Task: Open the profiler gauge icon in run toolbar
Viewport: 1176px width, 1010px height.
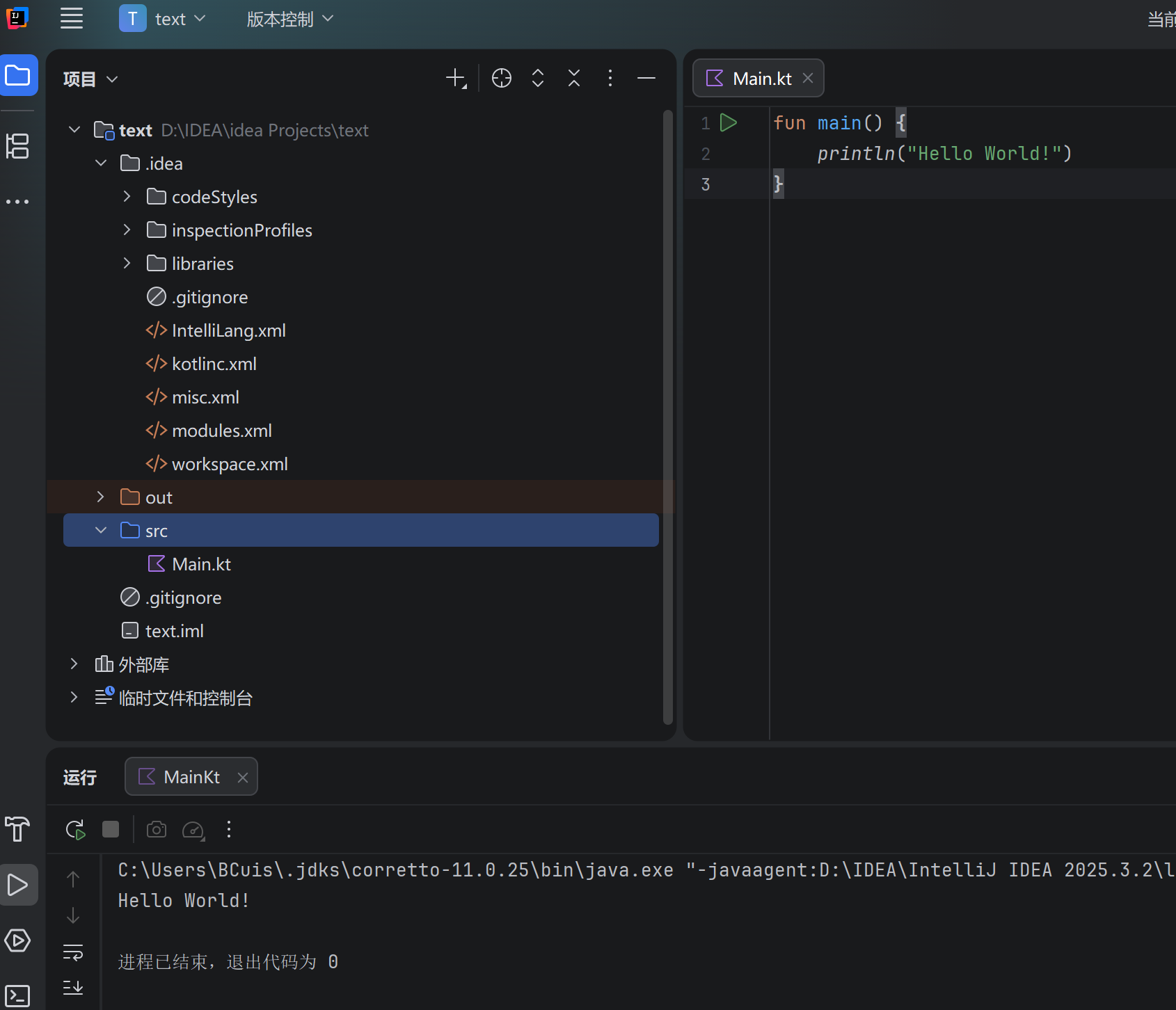Action: pos(193,829)
